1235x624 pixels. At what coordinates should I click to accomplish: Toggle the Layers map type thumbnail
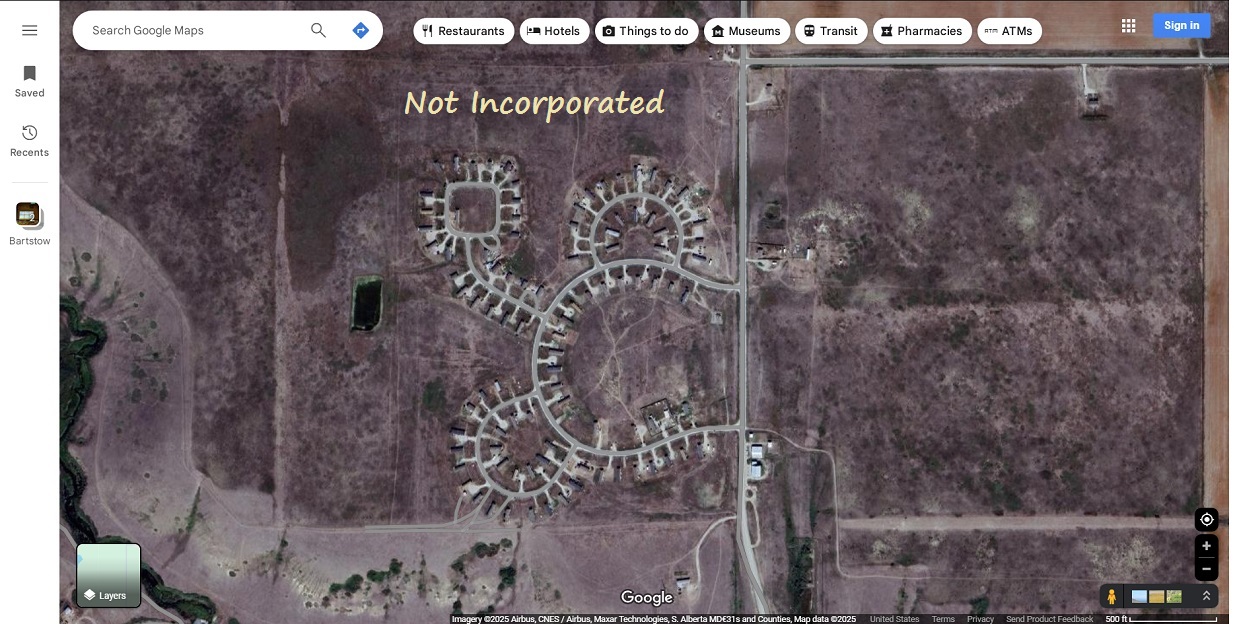click(109, 575)
